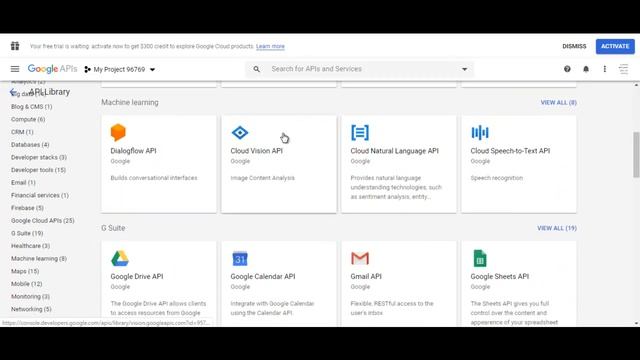The width and height of the screenshot is (640, 360).
Task: Open the Google Sheets API title
Action: [500, 276]
